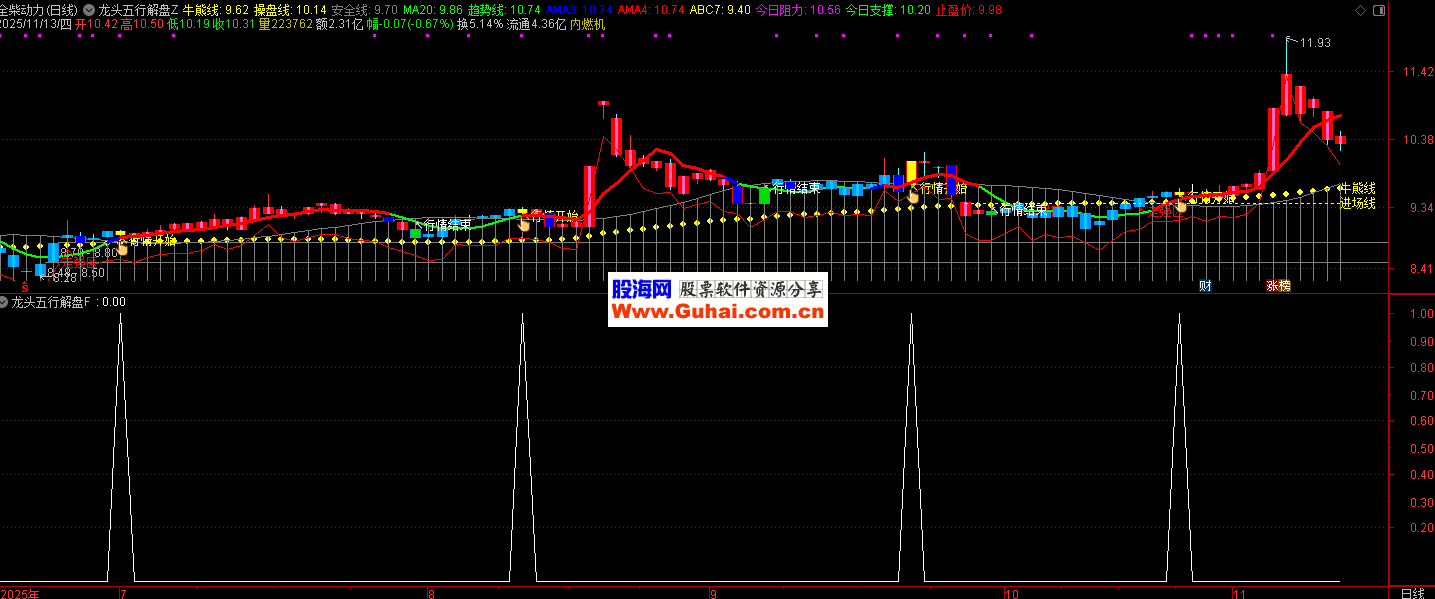Image resolution: width=1435 pixels, height=599 pixels.
Task: Click the green square candle marker near August
Action: [416, 233]
